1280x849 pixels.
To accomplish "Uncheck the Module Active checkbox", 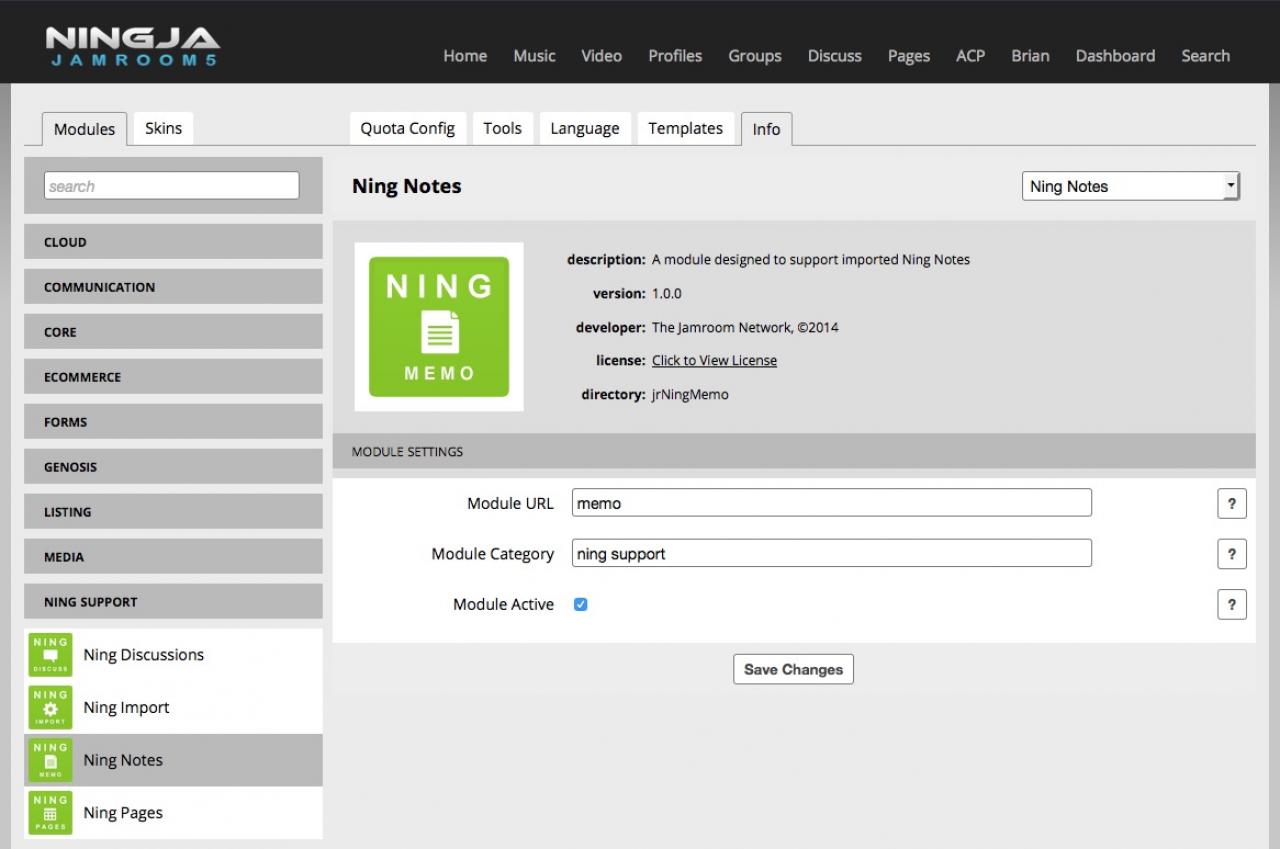I will click(581, 604).
